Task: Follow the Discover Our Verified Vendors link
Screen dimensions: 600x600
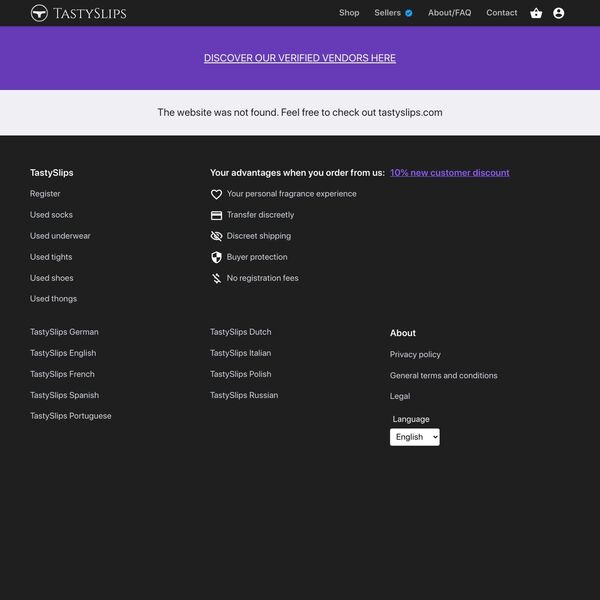Action: pos(300,58)
